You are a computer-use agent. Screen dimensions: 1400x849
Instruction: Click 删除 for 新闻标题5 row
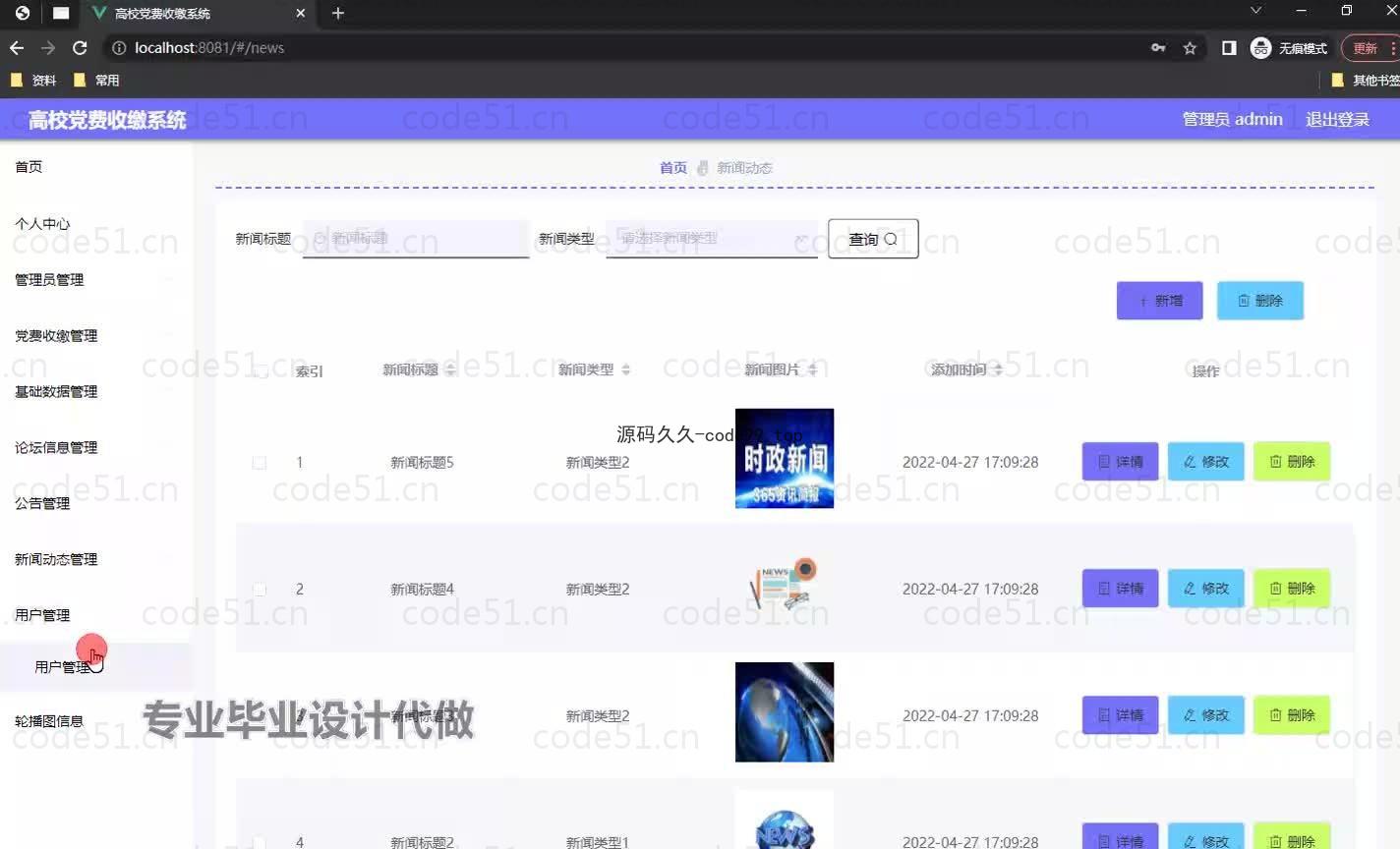(1292, 461)
